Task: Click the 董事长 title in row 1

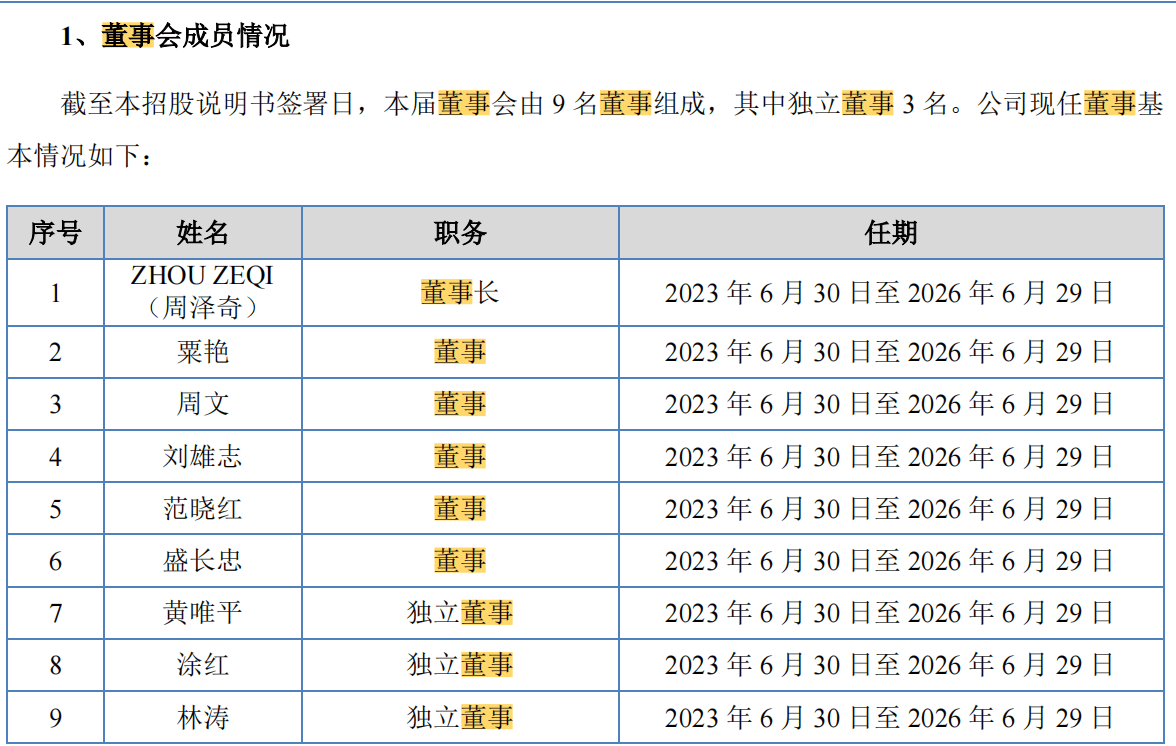Action: click(461, 293)
